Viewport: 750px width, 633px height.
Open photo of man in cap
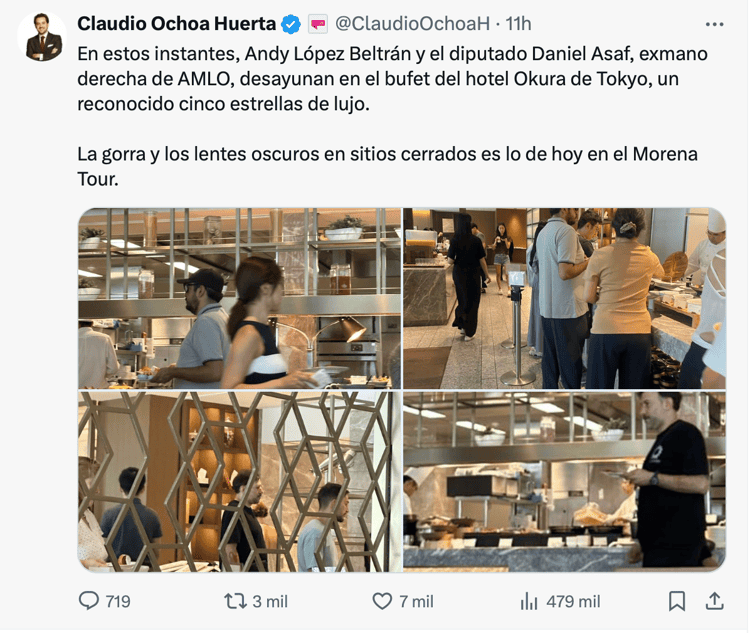[x=240, y=298]
